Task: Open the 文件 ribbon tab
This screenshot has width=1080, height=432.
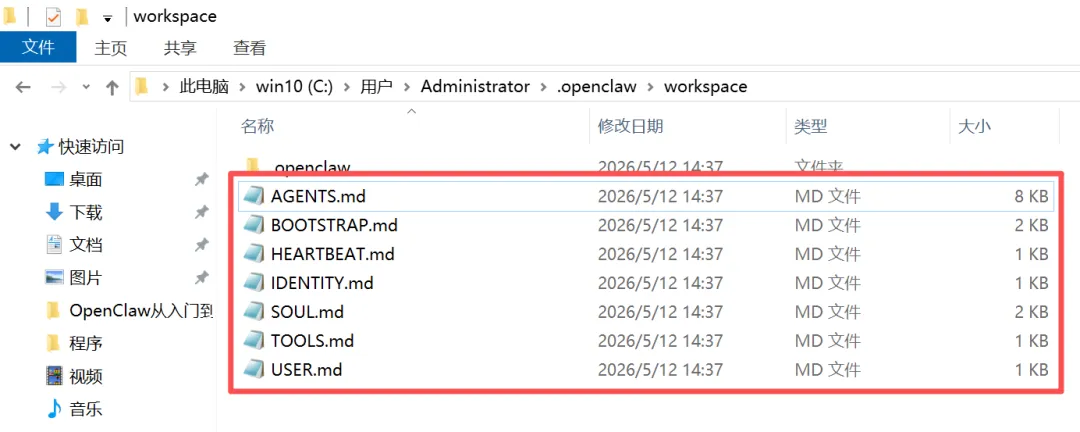Action: [39, 48]
